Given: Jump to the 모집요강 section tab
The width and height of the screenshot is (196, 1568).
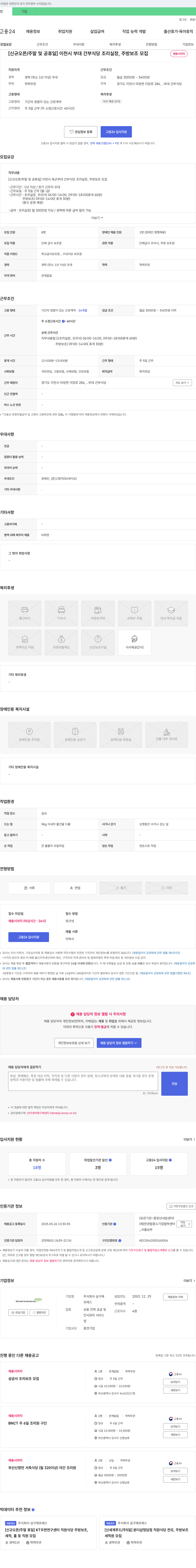Looking at the screenshot, I should point(6,44).
